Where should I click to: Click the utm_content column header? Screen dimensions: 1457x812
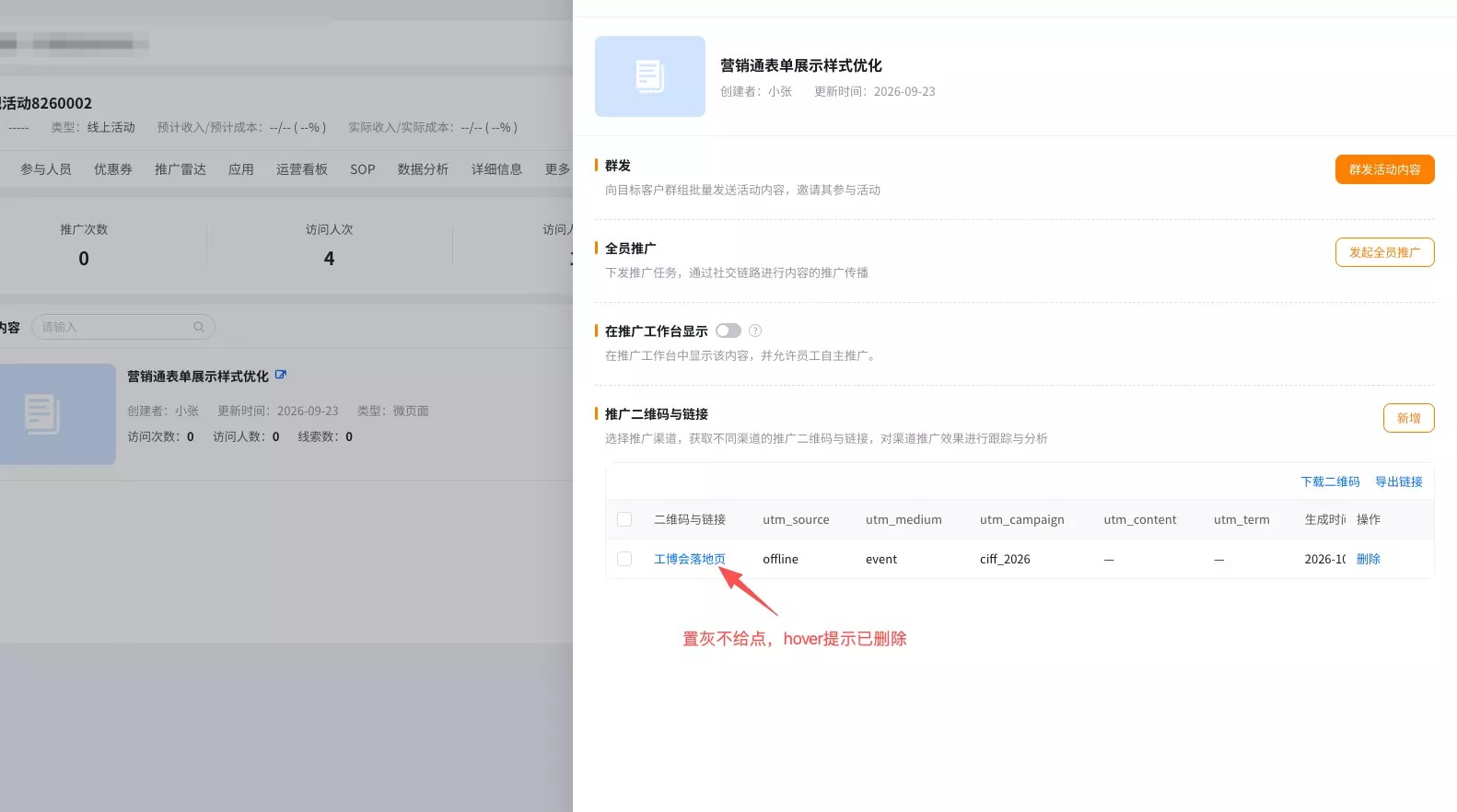1140,519
